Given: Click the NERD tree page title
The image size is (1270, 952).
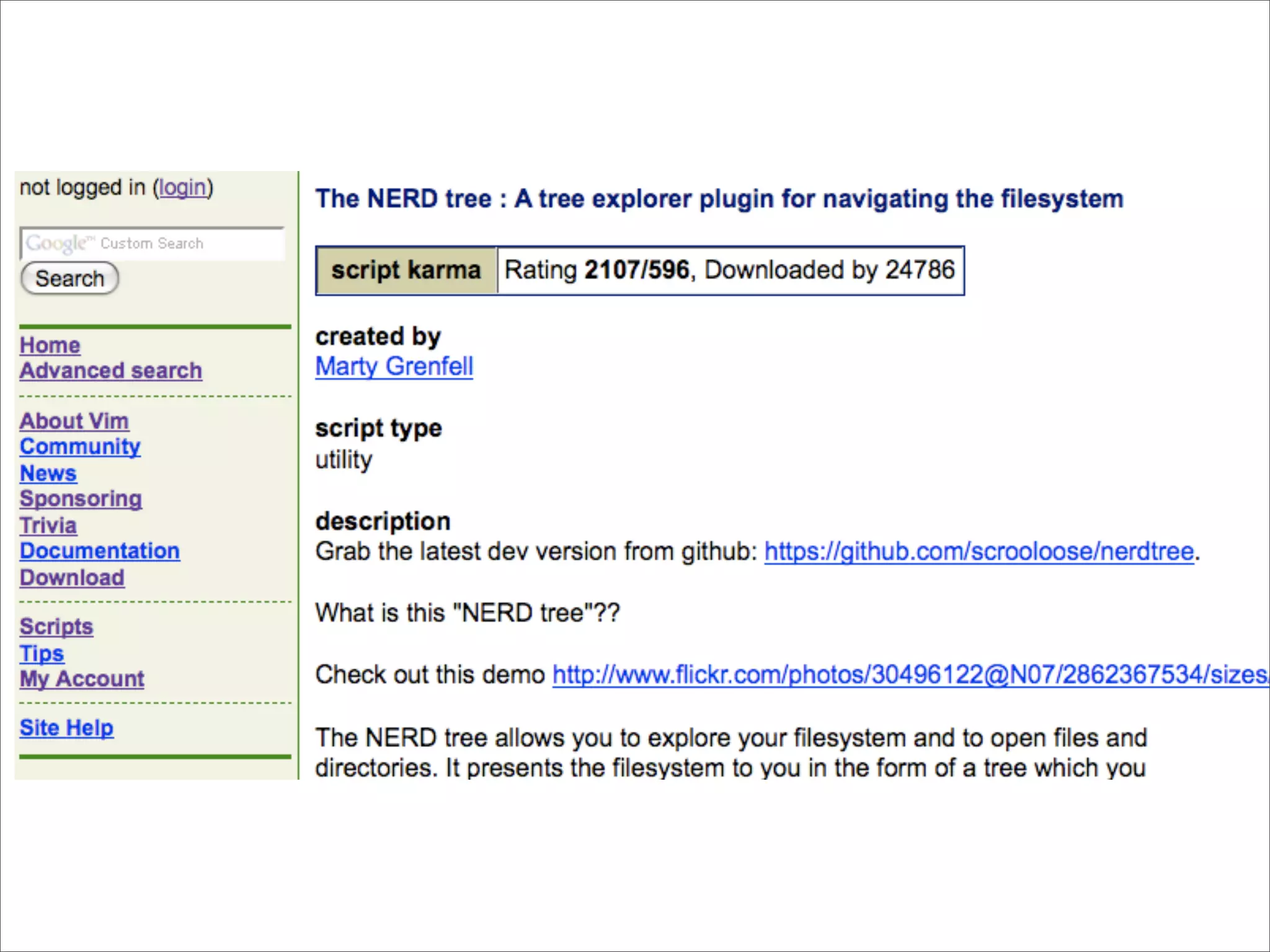Looking at the screenshot, I should (719, 199).
